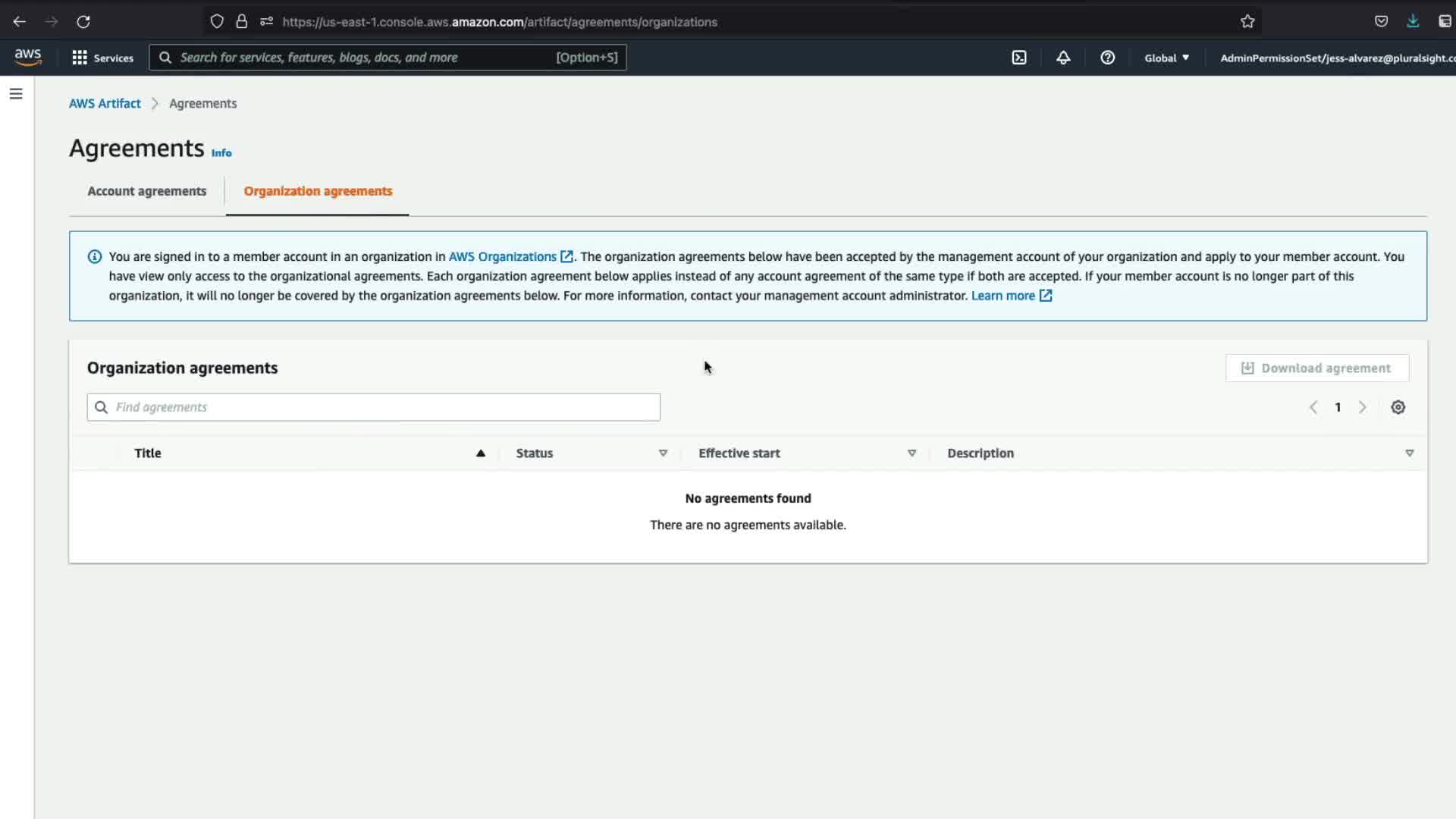Image resolution: width=1456 pixels, height=819 pixels.
Task: Go to next page arrow
Action: 1362,407
